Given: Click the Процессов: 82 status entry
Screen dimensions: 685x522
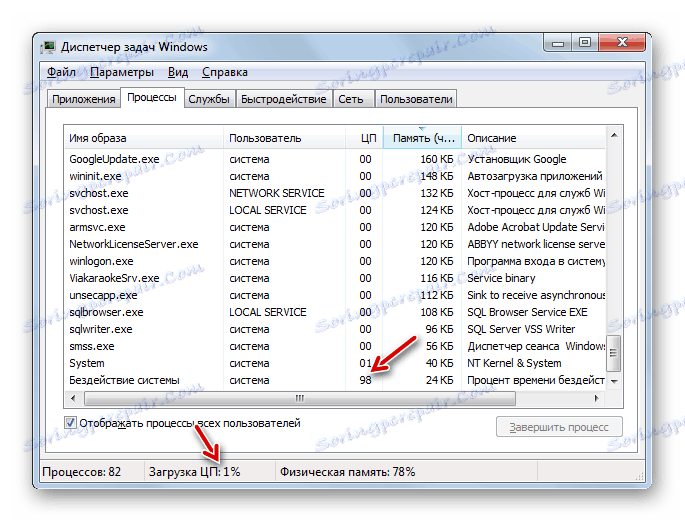Looking at the screenshot, I should pos(82,472).
